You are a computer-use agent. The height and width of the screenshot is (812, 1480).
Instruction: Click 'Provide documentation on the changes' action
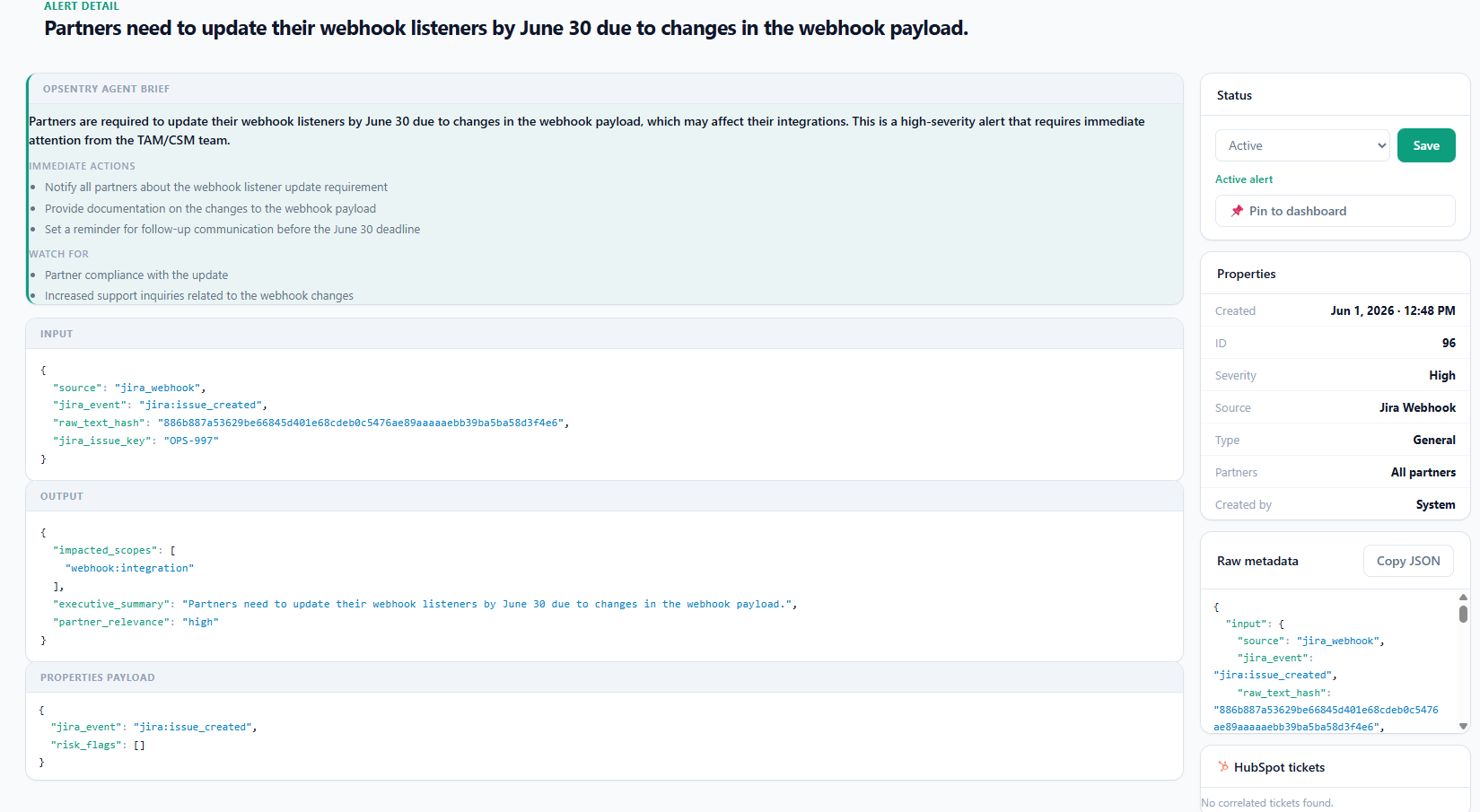coord(210,208)
